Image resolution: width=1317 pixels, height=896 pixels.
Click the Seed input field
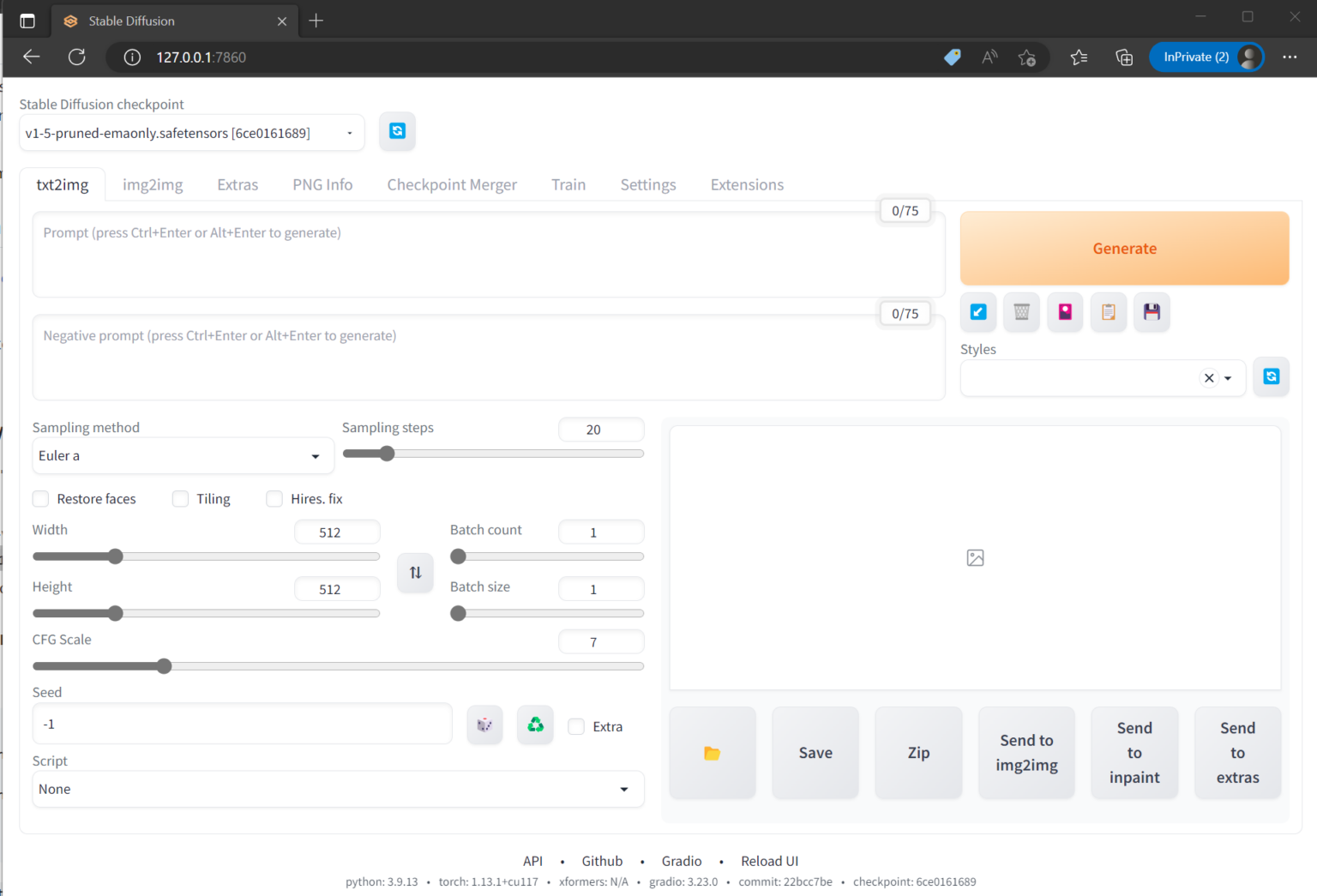click(x=242, y=725)
